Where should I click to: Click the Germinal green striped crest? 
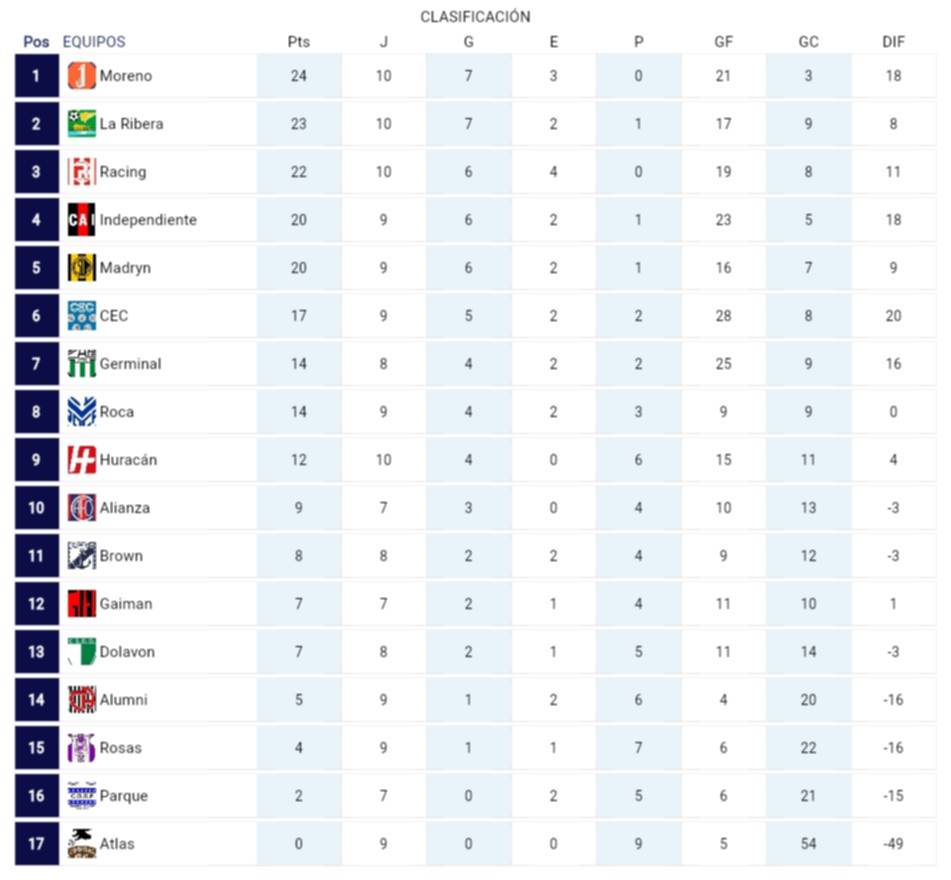click(x=82, y=364)
